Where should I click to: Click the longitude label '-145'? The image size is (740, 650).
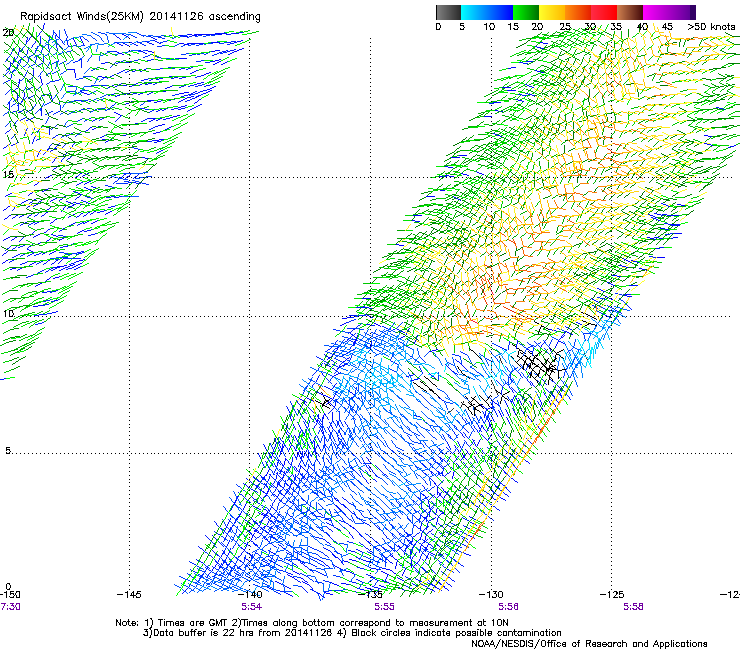pos(129,595)
